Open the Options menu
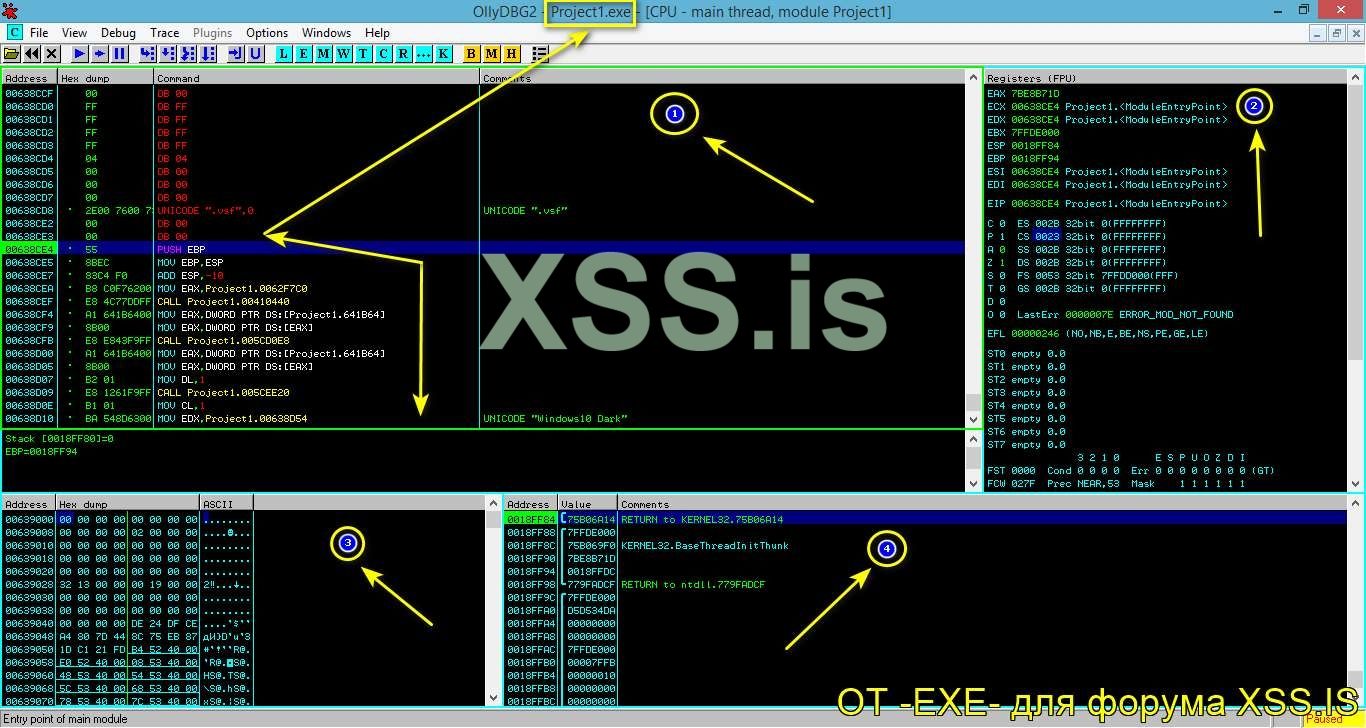 (267, 33)
